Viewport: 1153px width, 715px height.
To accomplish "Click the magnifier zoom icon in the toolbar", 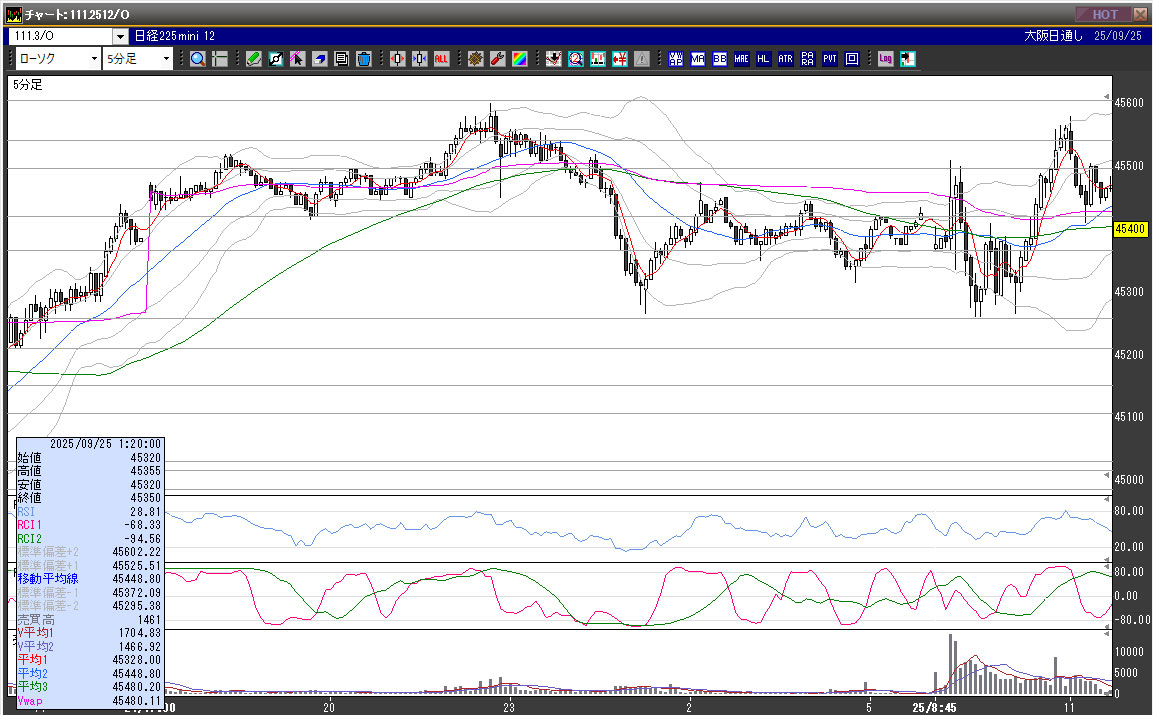I will pos(198,59).
